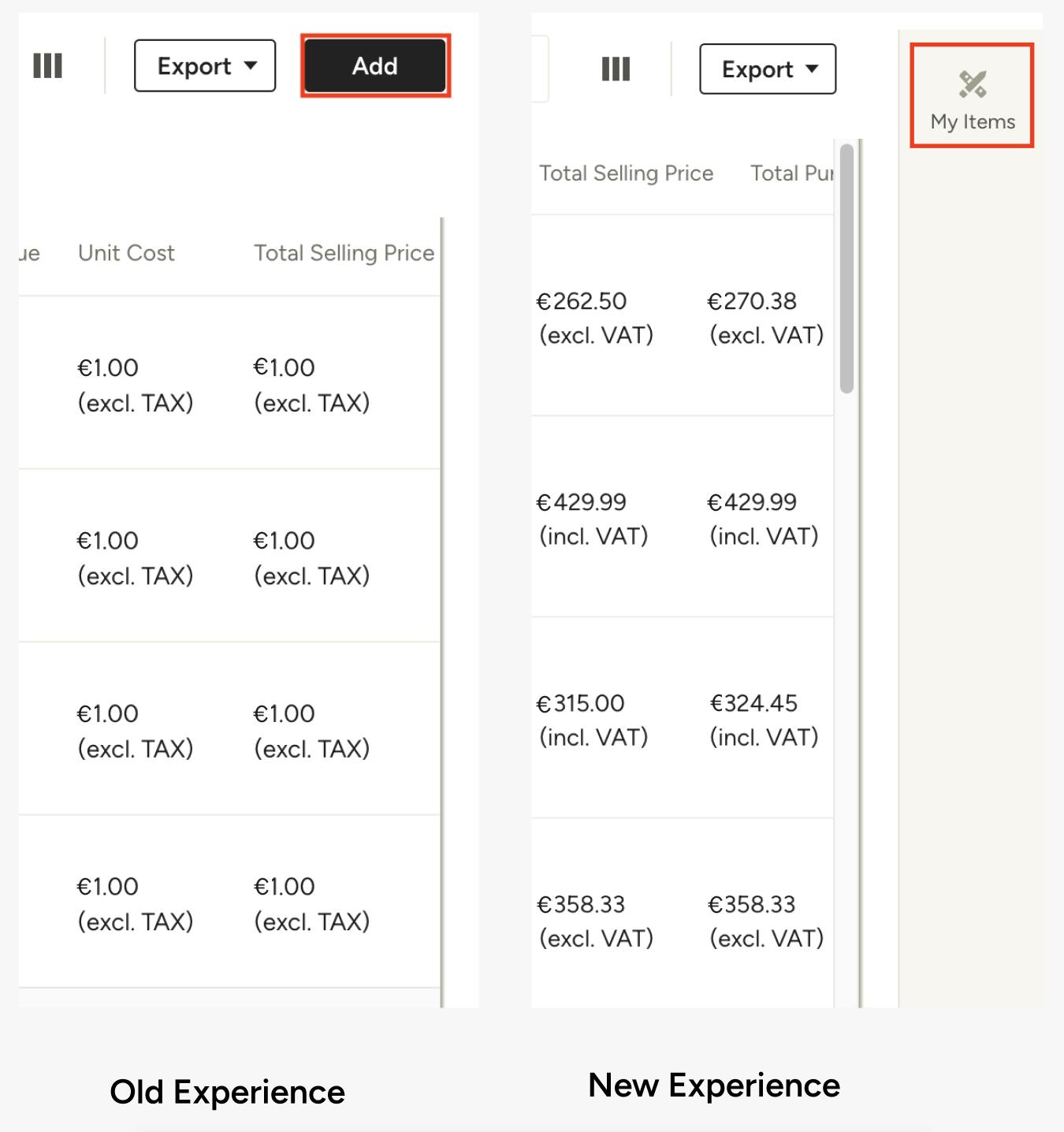The height and width of the screenshot is (1132, 1064).
Task: Click the columns icon in the new experience toolbar
Action: 616,69
